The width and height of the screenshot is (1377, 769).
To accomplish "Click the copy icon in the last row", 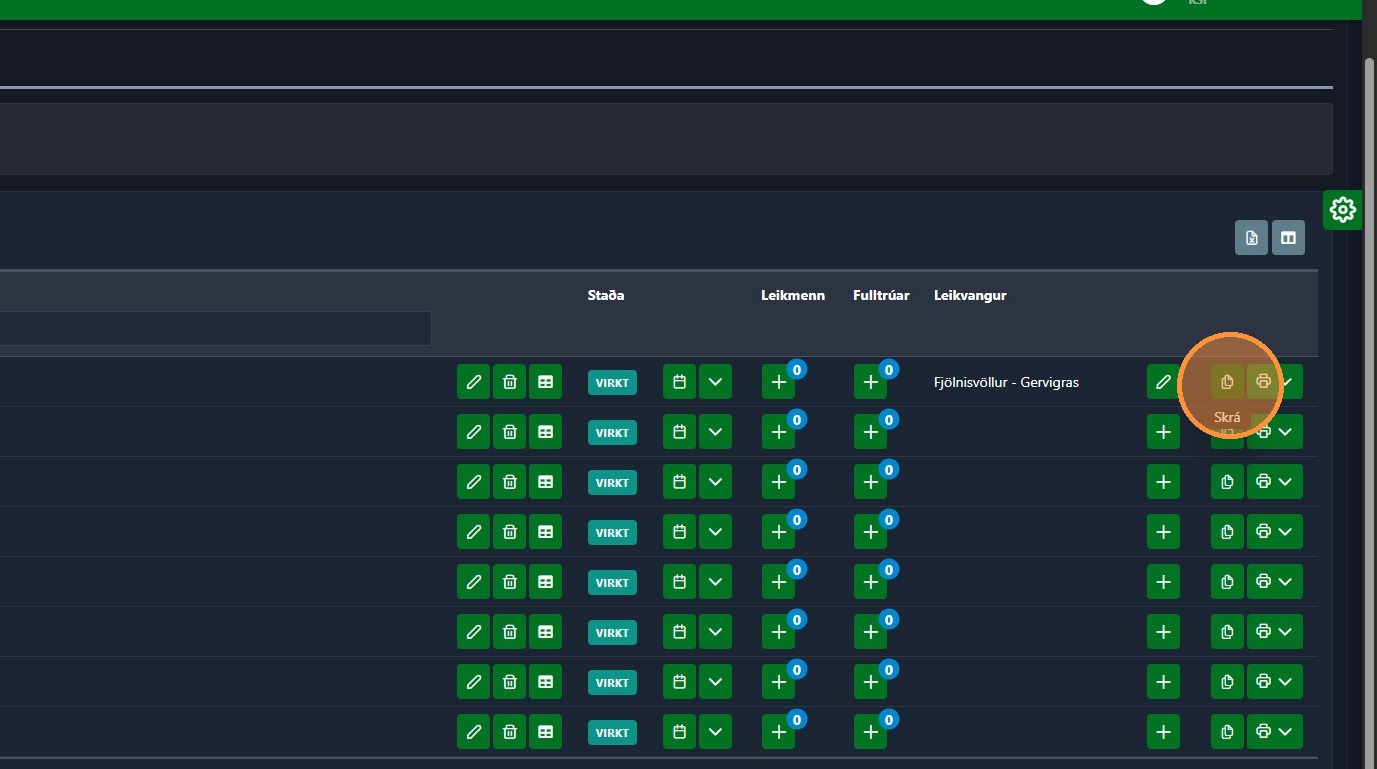I will 1227,732.
